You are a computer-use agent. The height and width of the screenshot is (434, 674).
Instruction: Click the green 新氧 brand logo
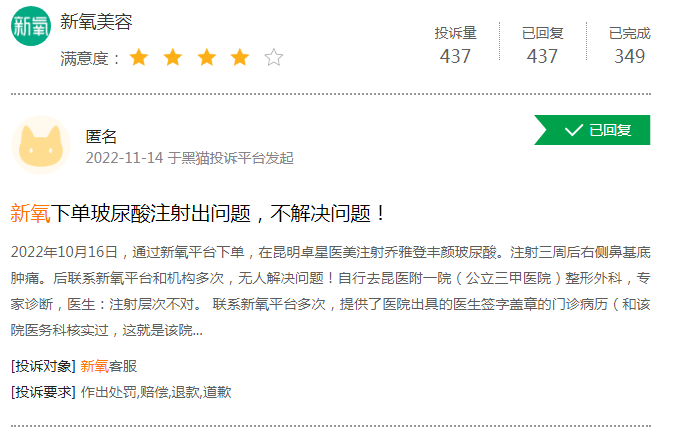pos(31,26)
